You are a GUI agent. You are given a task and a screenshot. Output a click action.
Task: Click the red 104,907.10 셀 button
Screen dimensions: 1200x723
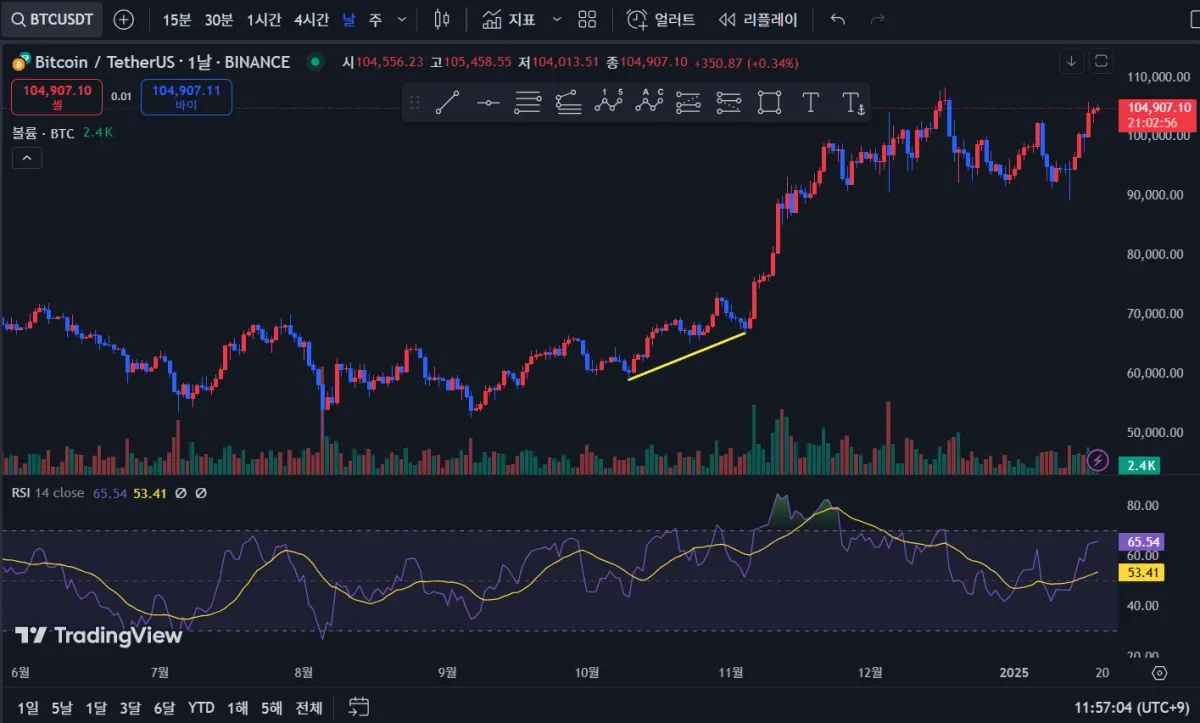coord(57,97)
